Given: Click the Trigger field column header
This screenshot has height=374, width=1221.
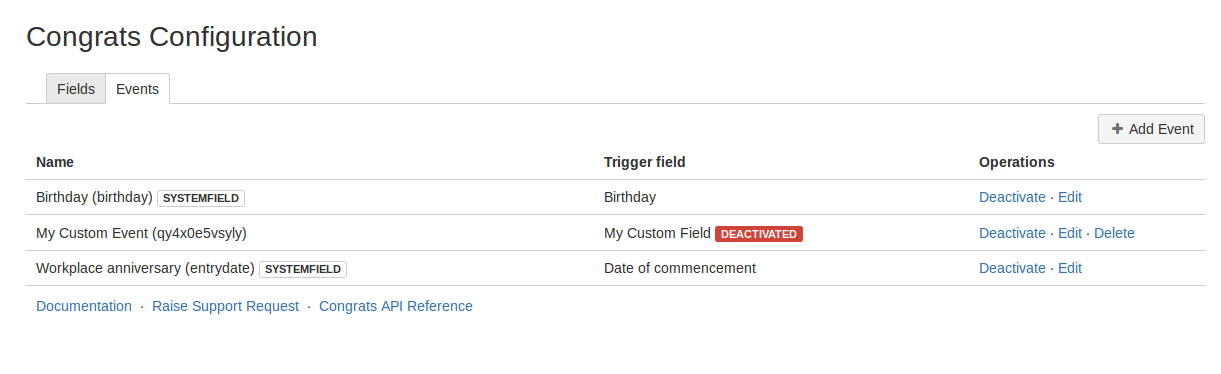Looking at the screenshot, I should coord(645,162).
